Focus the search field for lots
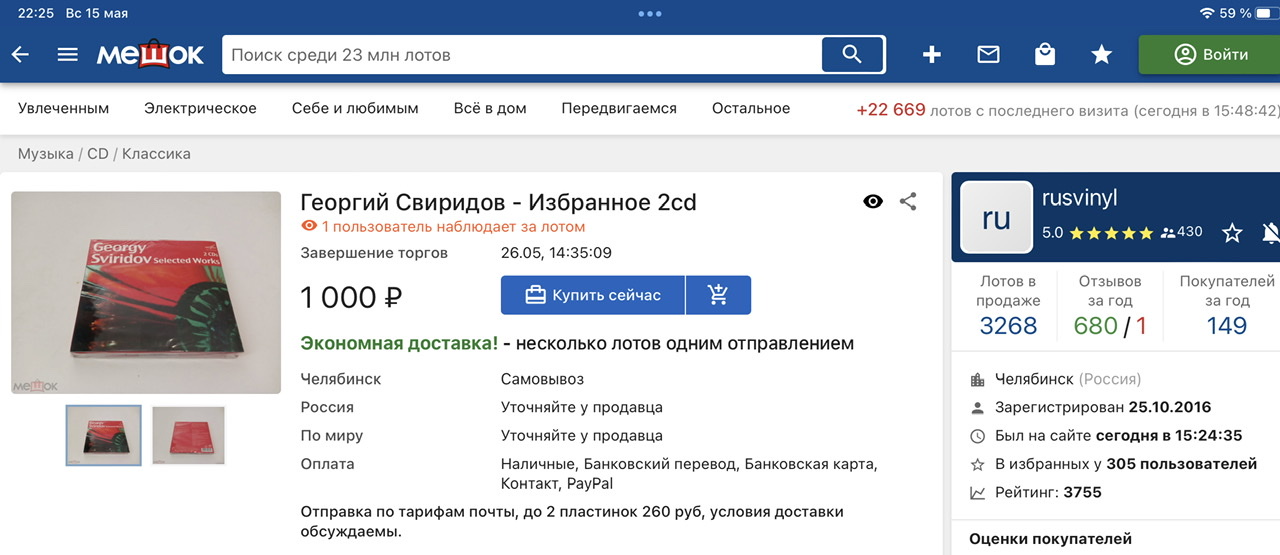The width and height of the screenshot is (1280, 555). click(x=522, y=55)
